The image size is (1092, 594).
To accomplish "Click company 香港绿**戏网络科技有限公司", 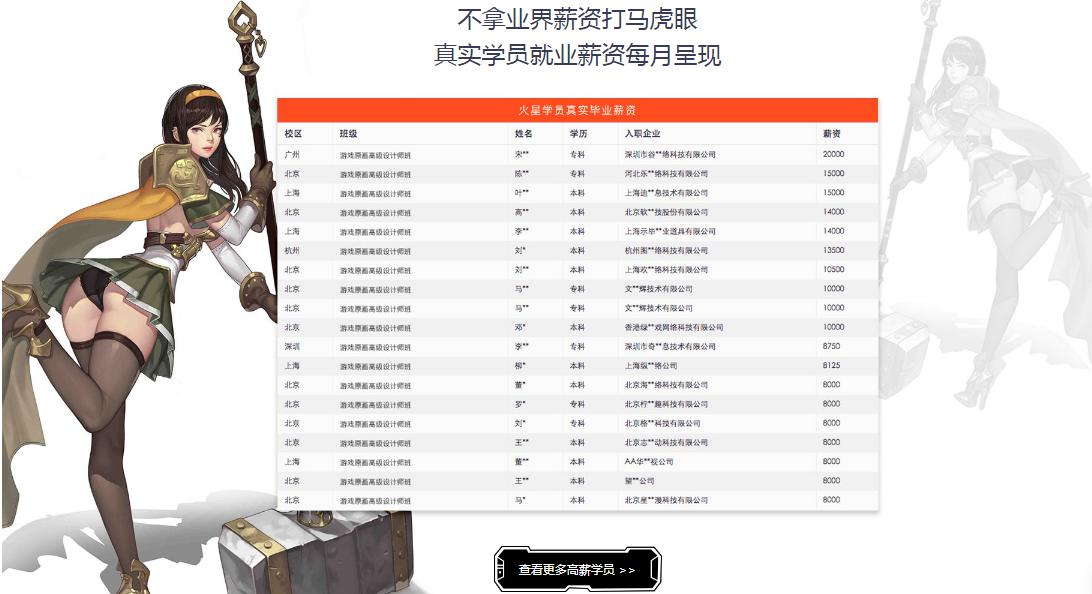I will pyautogui.click(x=673, y=327).
